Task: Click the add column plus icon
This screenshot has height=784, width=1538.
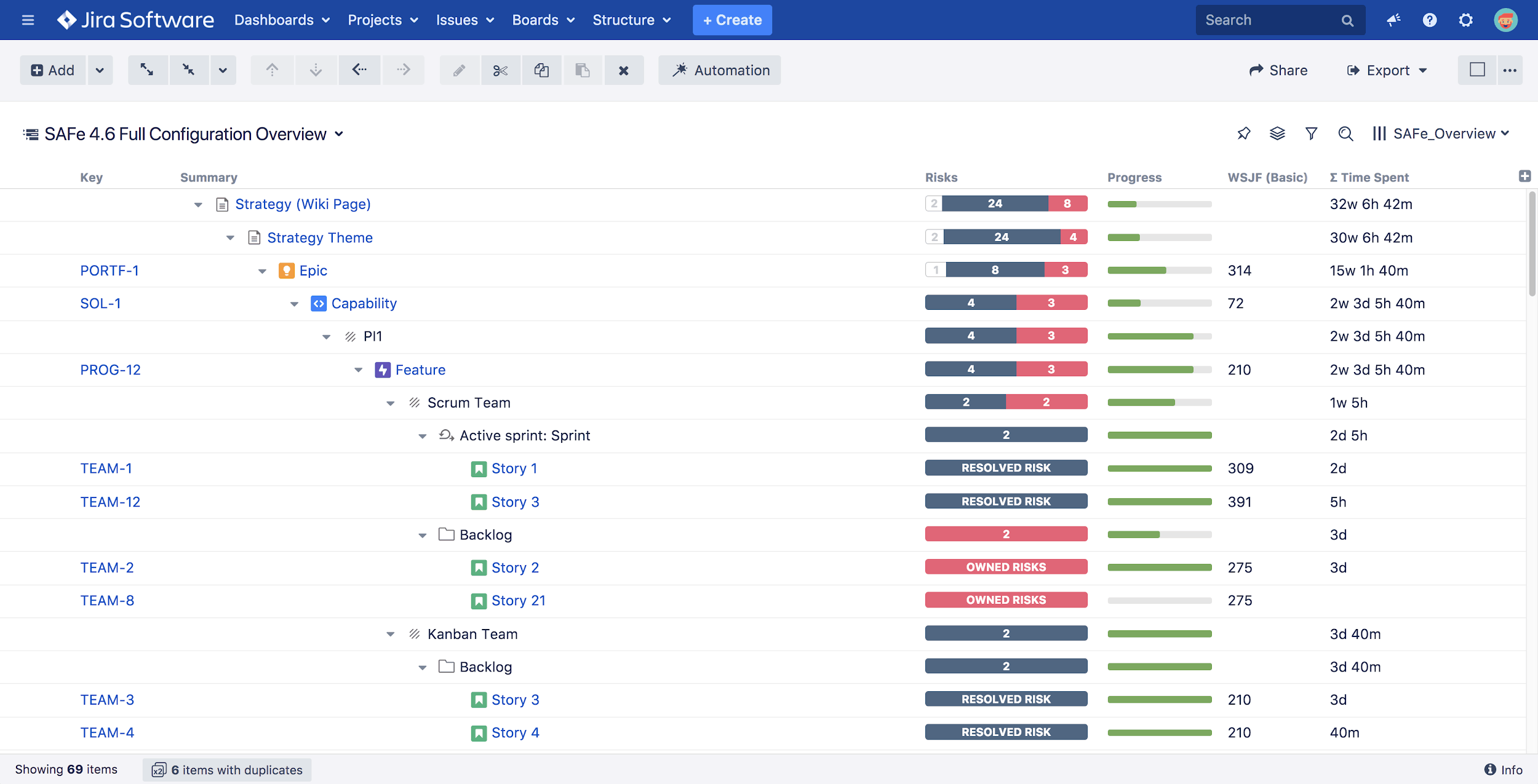Action: [x=1524, y=176]
